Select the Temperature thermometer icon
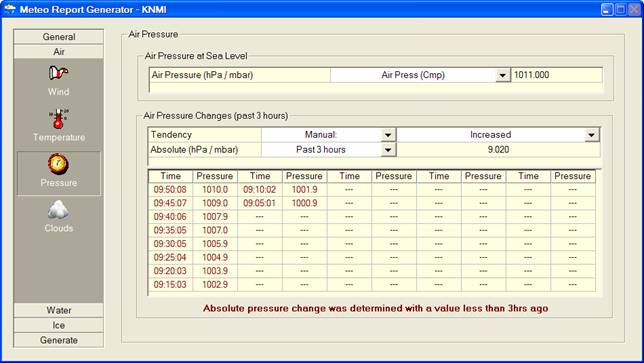The image size is (644, 363). coord(59,119)
